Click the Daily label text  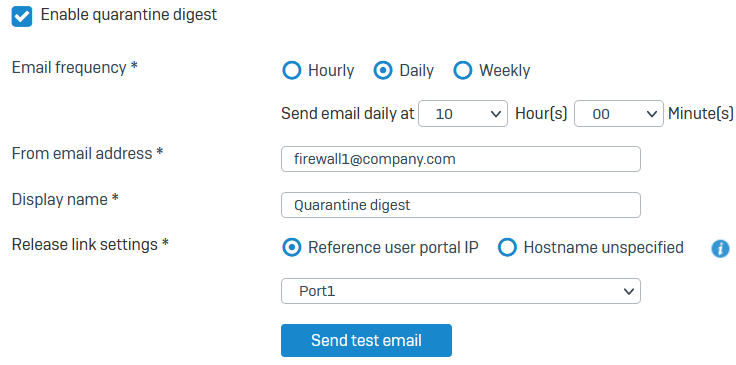click(416, 71)
